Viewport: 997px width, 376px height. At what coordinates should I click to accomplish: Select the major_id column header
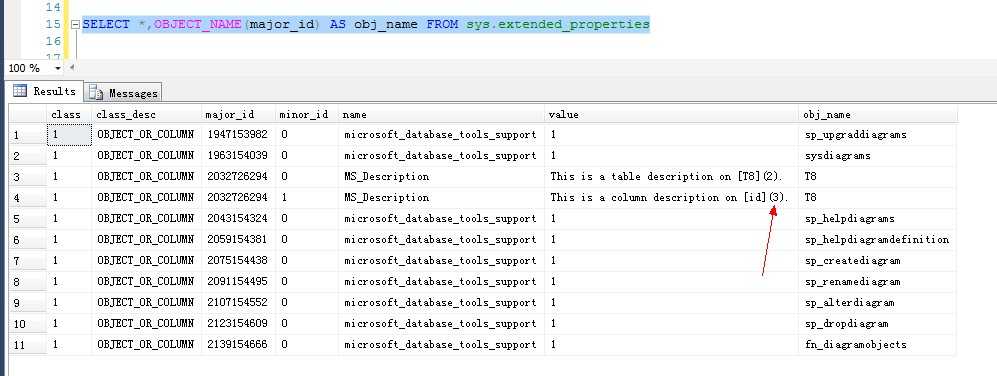(238, 115)
